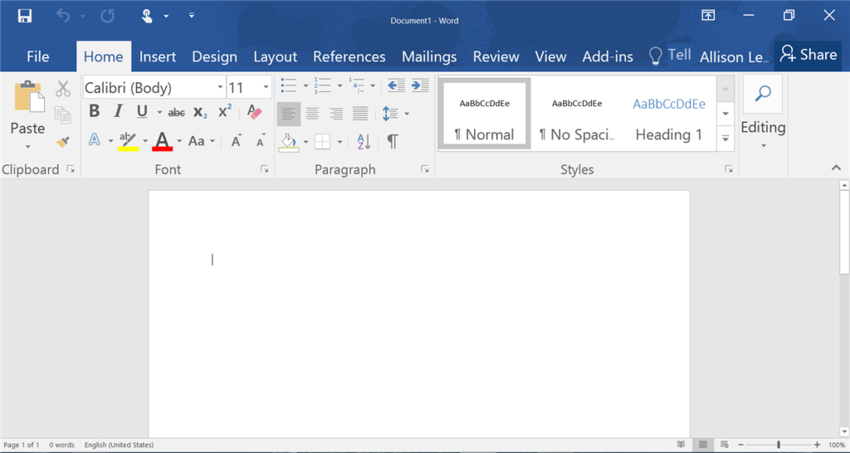
Task: Open the Calibri (Body) font dropdown
Action: click(220, 87)
